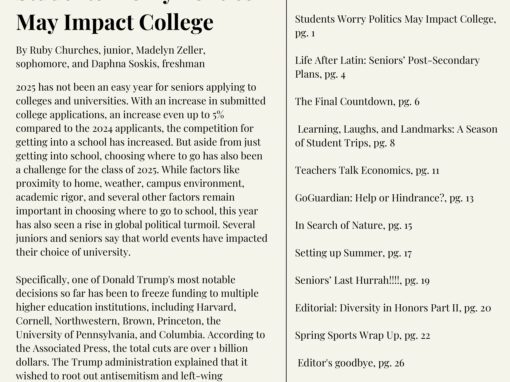Open Students Worry Politics May Impact College entry
Image resolution: width=510 pixels, height=382 pixels.
click(x=395, y=26)
